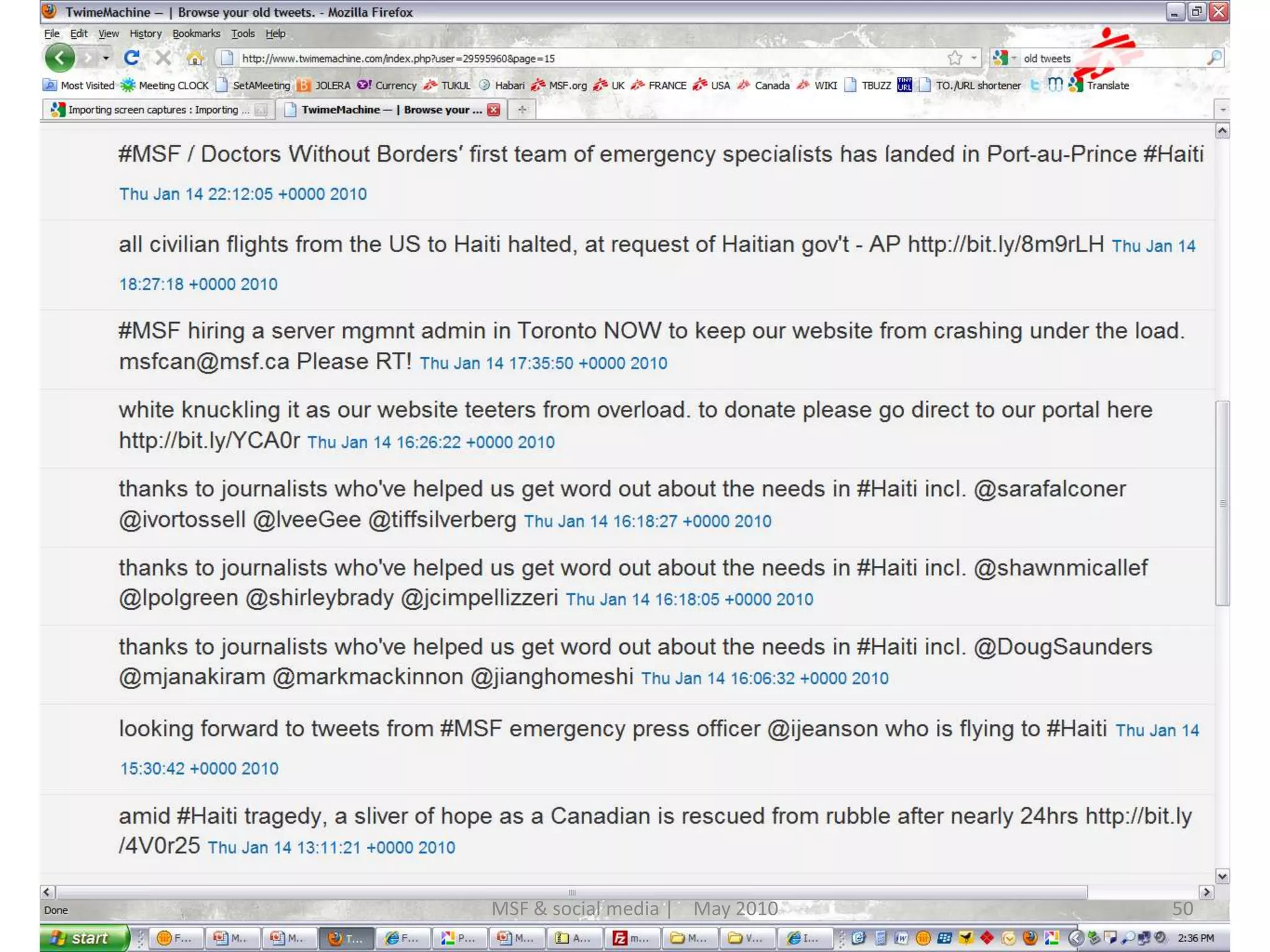The height and width of the screenshot is (952, 1270).
Task: Click the vertical scrollbar thumb
Action: (1222, 503)
